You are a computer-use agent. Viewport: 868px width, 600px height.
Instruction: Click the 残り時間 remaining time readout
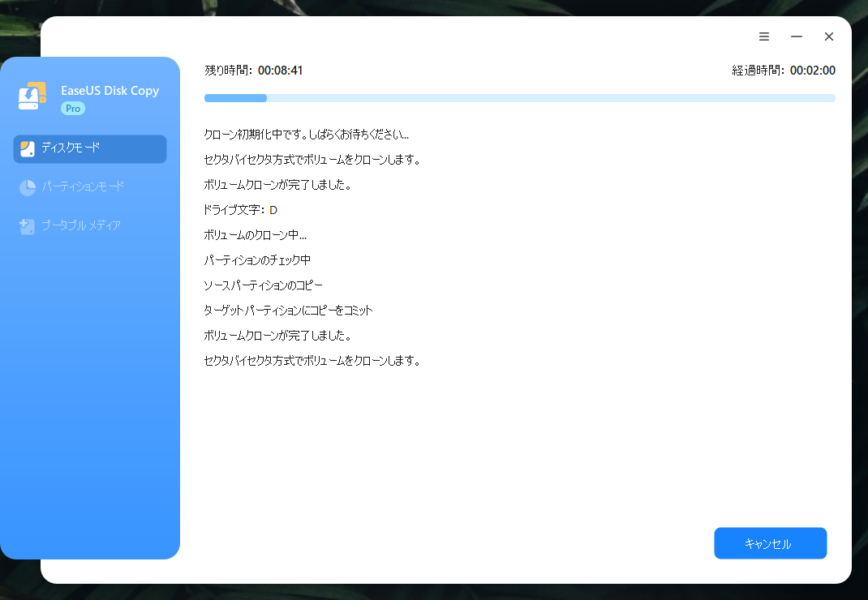click(253, 71)
